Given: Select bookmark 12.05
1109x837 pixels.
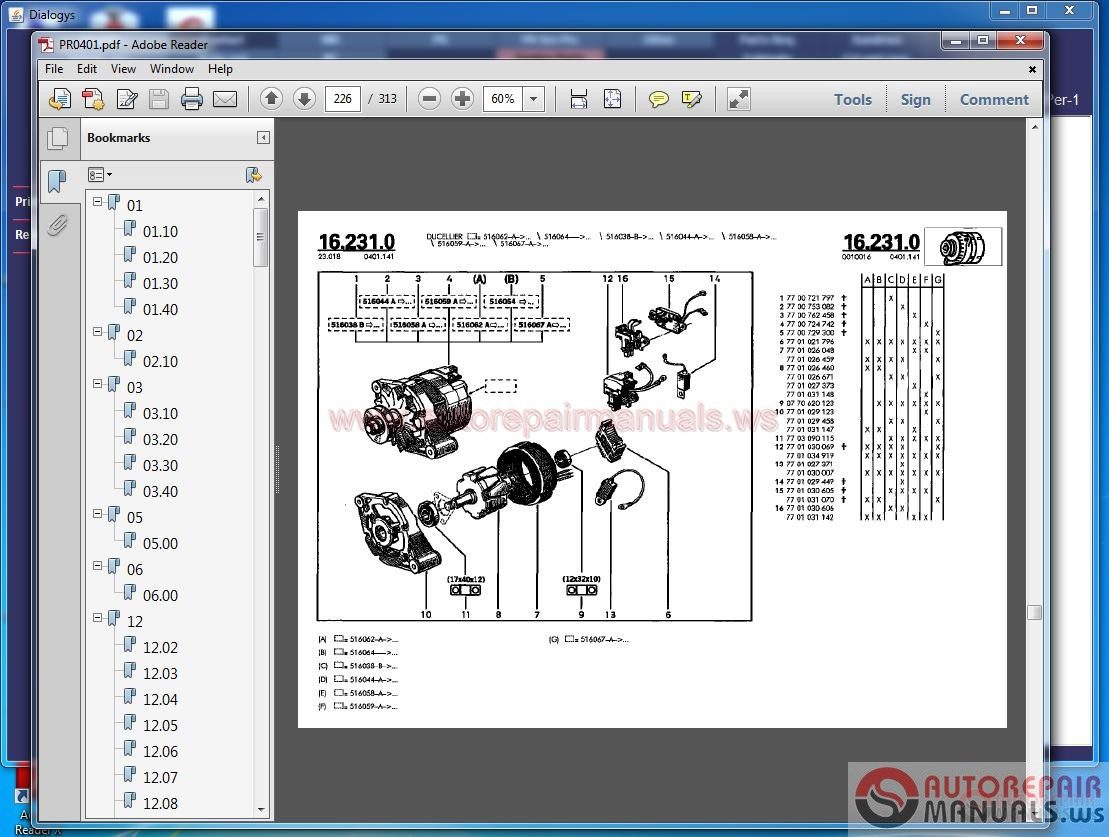Looking at the screenshot, I should coord(161,725).
